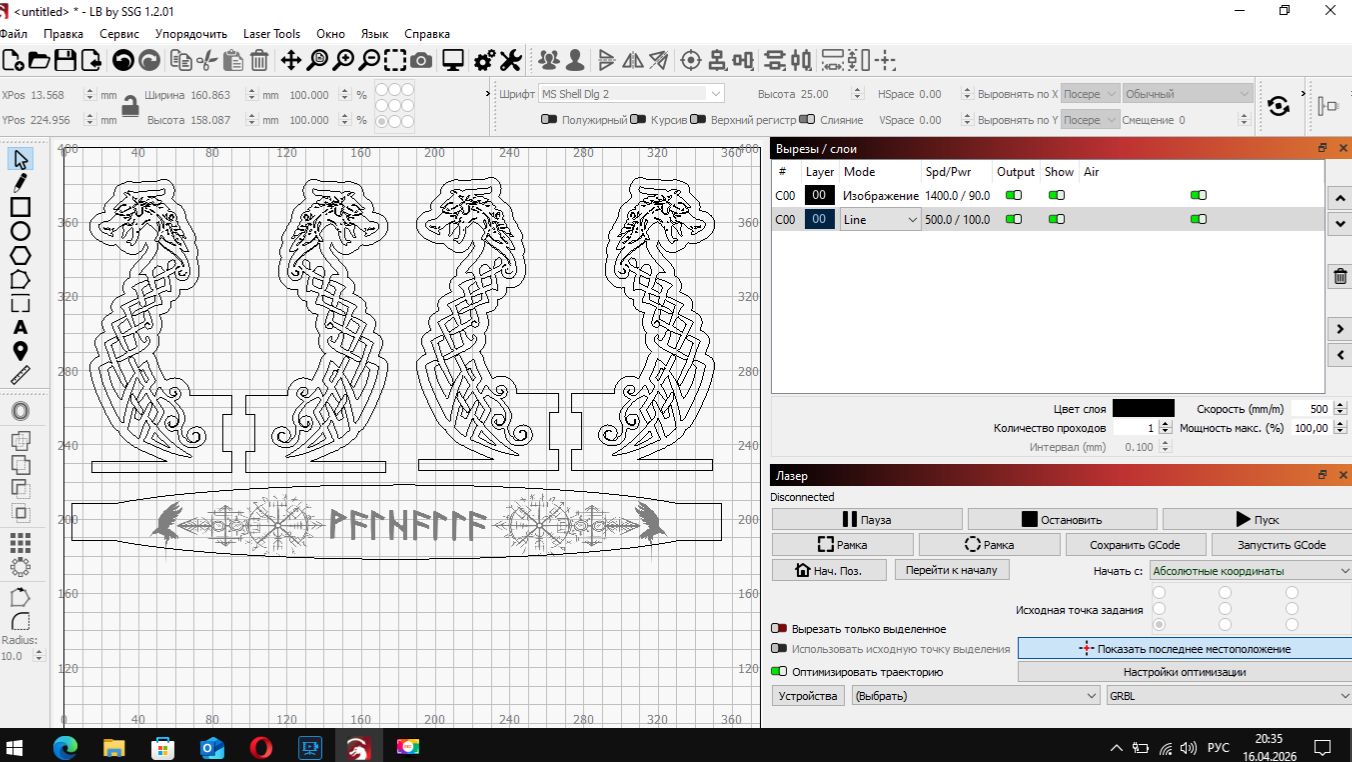Activate the Pan view arrows icon
This screenshot has height=762, width=1352.
(291, 61)
